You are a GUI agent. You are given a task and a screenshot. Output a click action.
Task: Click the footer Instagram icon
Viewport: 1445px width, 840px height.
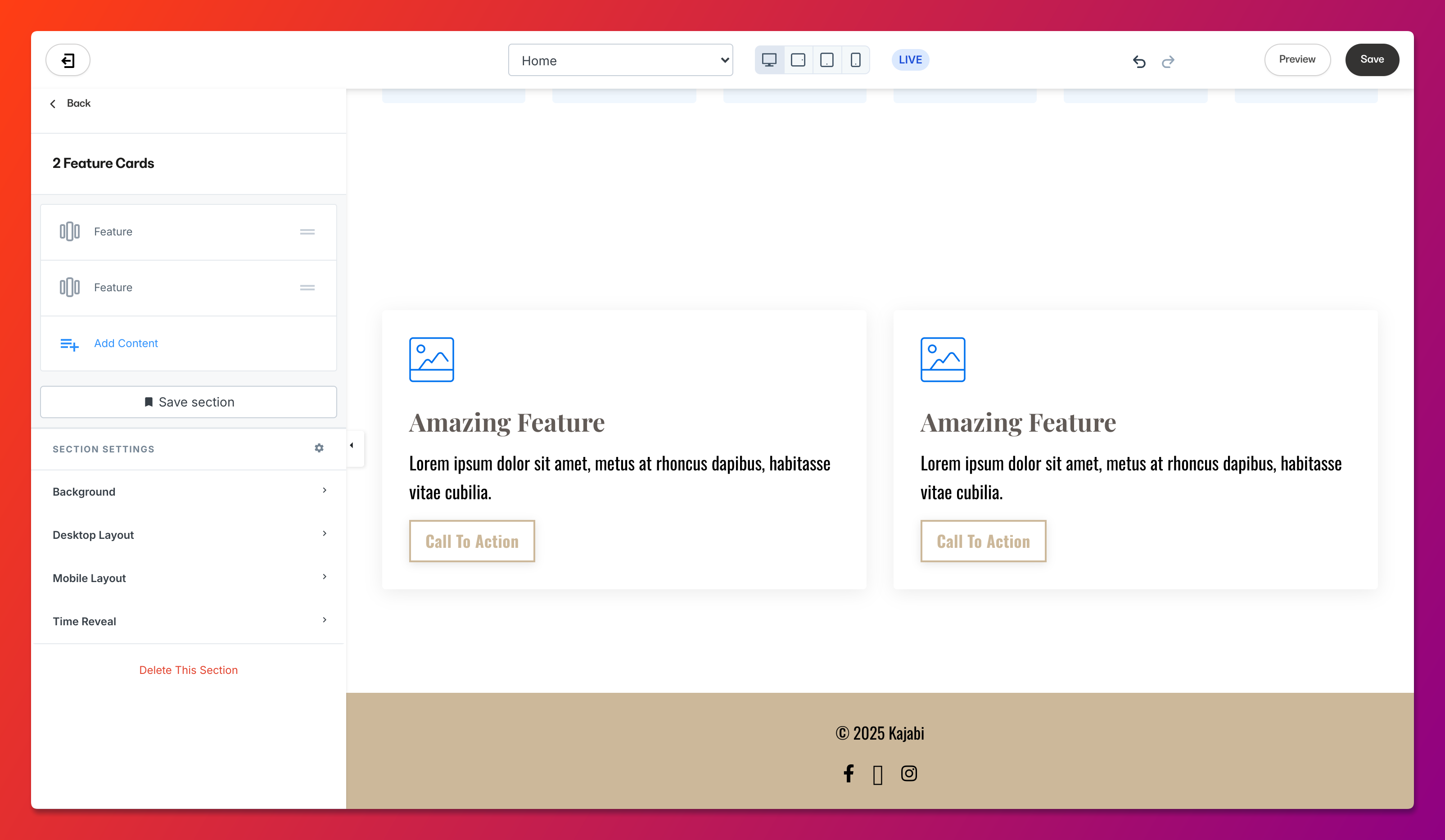click(x=909, y=773)
